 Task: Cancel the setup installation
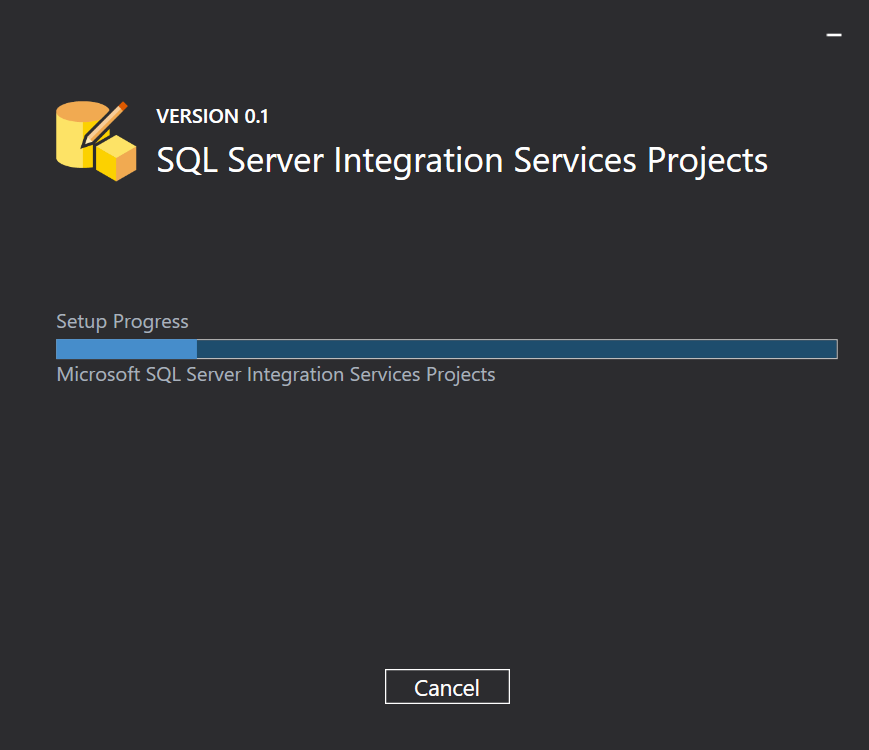(447, 687)
